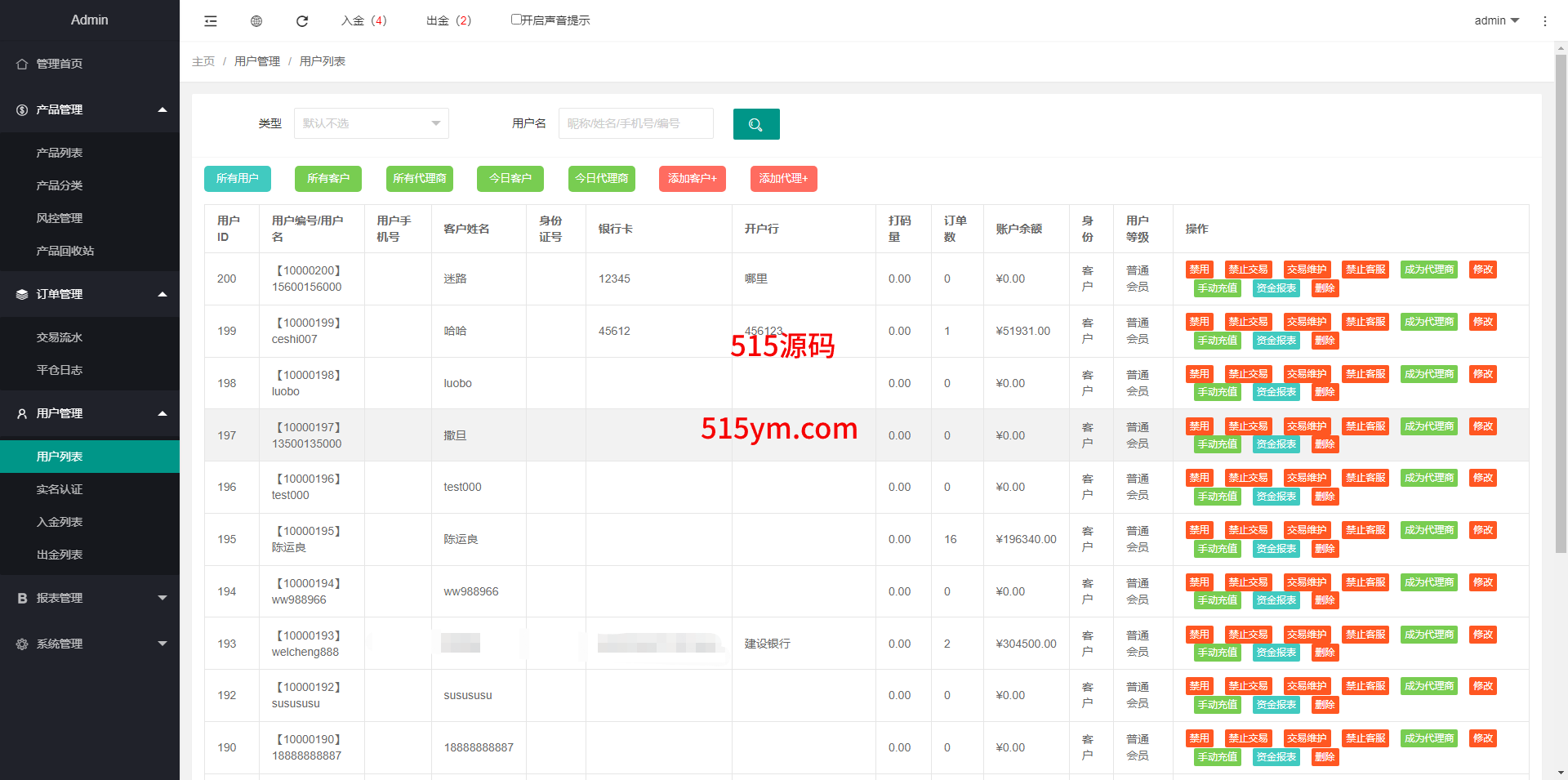Toggle the sidebar collapse hamburger icon
The width and height of the screenshot is (1568, 780).
pos(211,21)
